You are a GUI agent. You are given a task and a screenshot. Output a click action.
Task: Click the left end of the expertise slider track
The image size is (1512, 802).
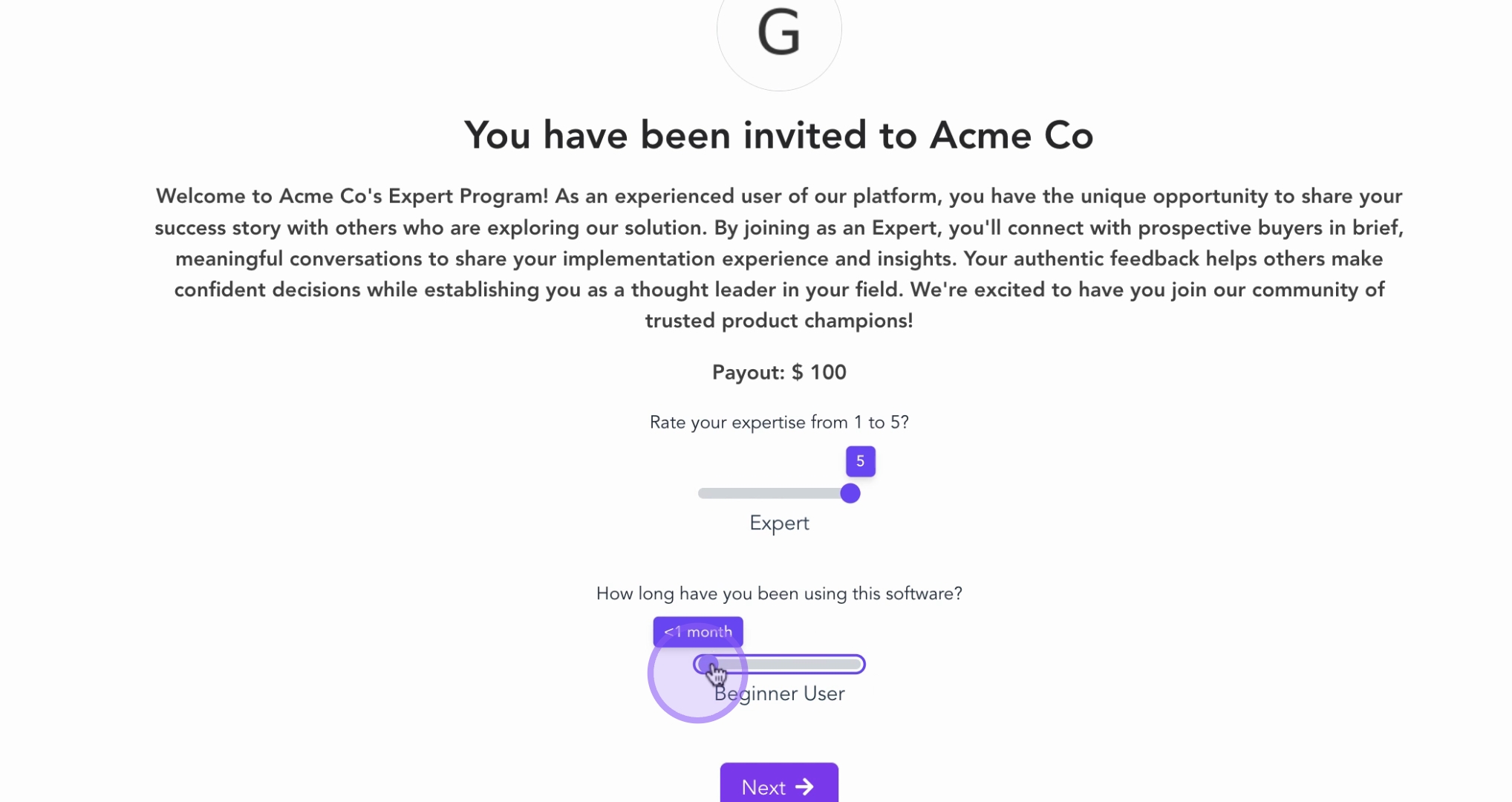point(703,494)
